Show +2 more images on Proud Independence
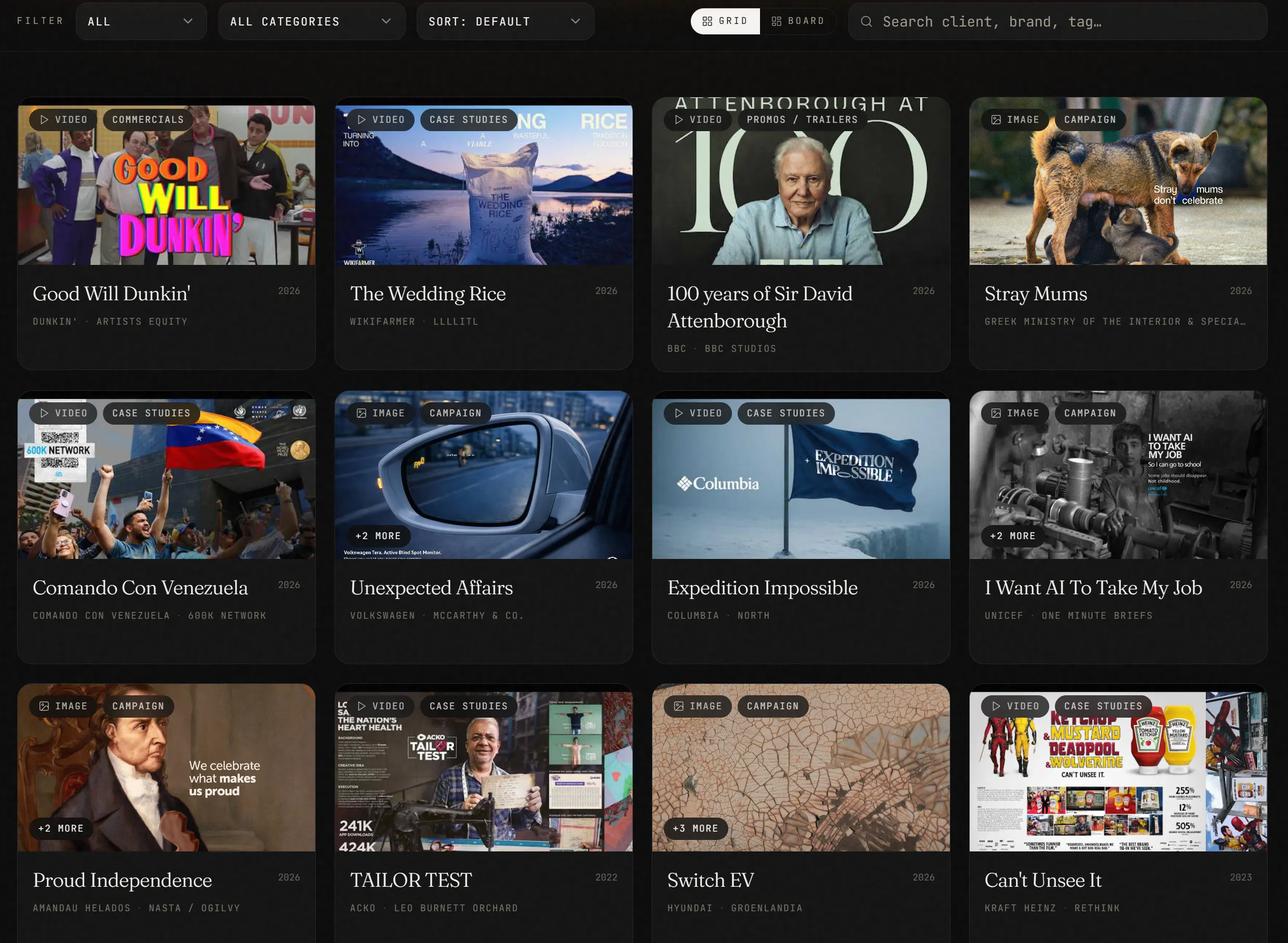Image resolution: width=1288 pixels, height=943 pixels. tap(61, 829)
